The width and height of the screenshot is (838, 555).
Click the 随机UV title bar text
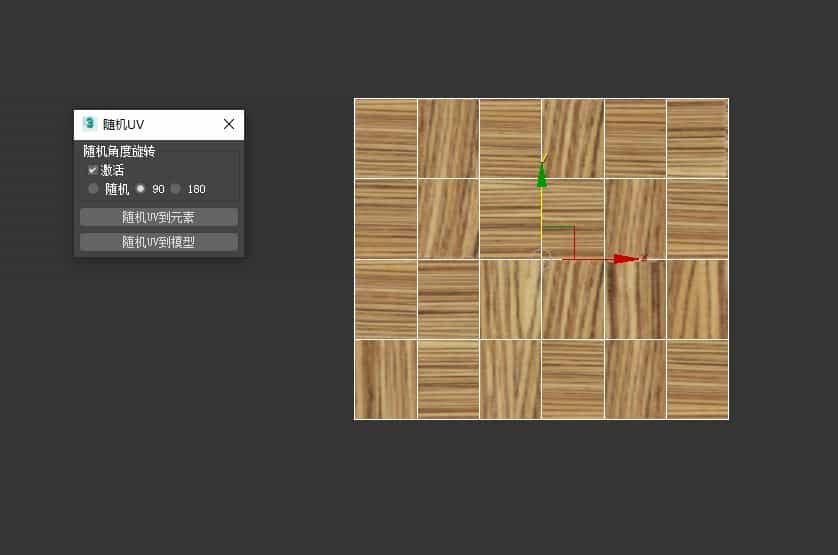pyautogui.click(x=123, y=125)
